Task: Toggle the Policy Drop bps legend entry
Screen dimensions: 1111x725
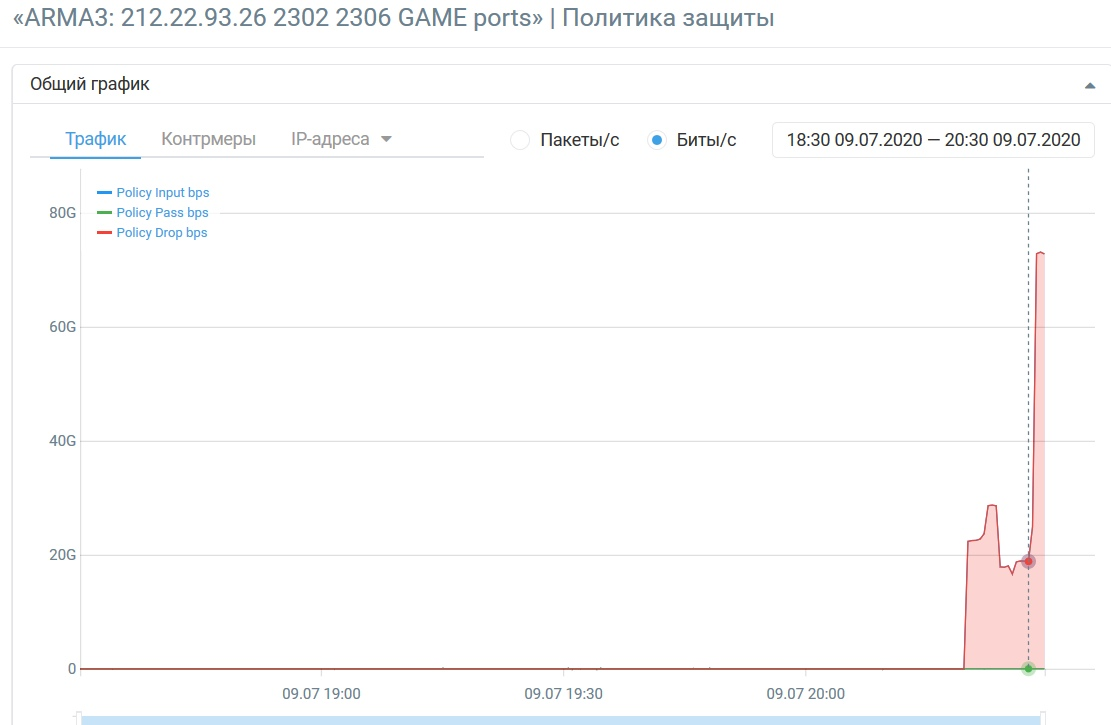Action: tap(152, 232)
